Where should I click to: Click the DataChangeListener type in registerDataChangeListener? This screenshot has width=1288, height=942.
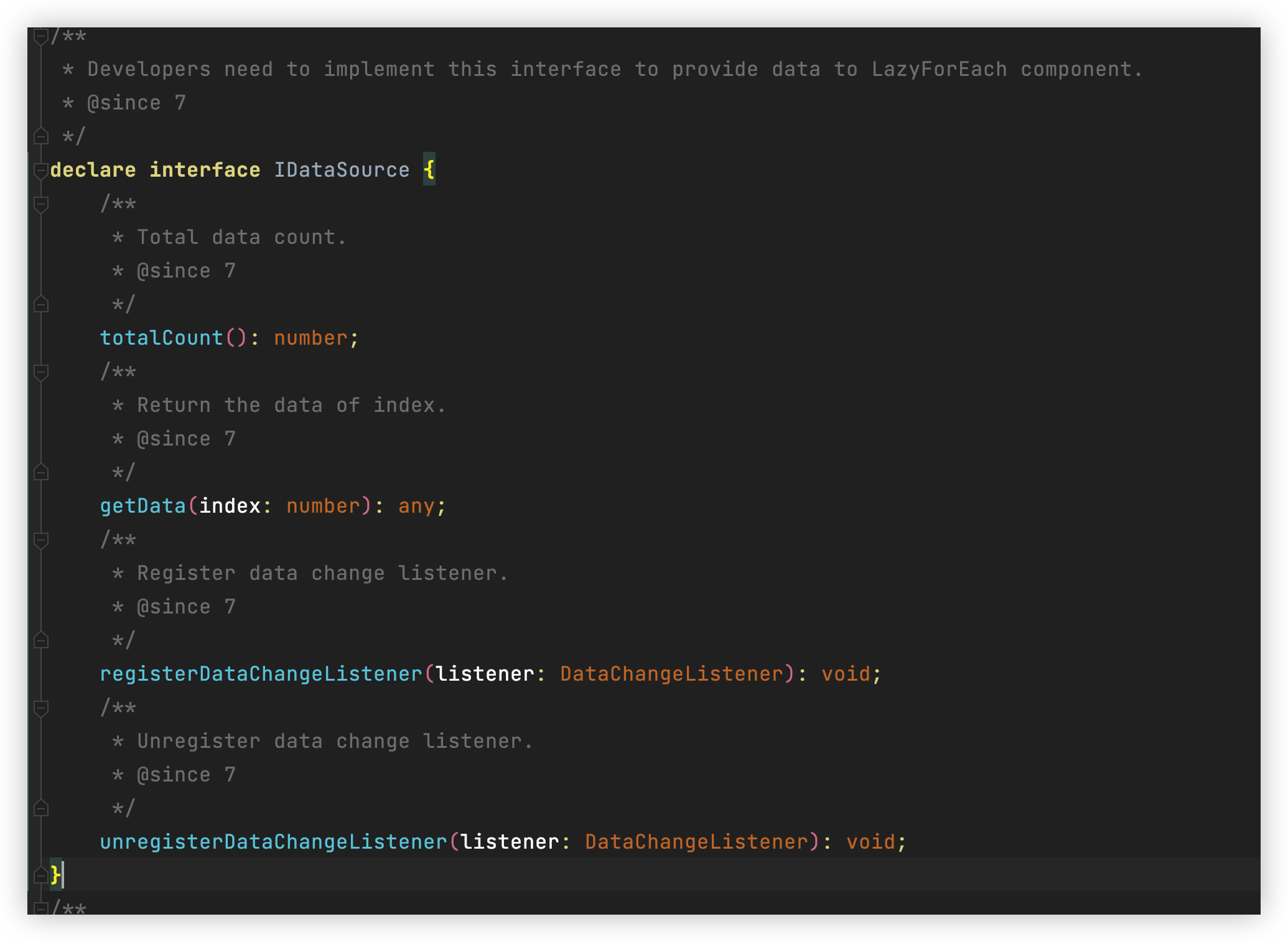671,673
